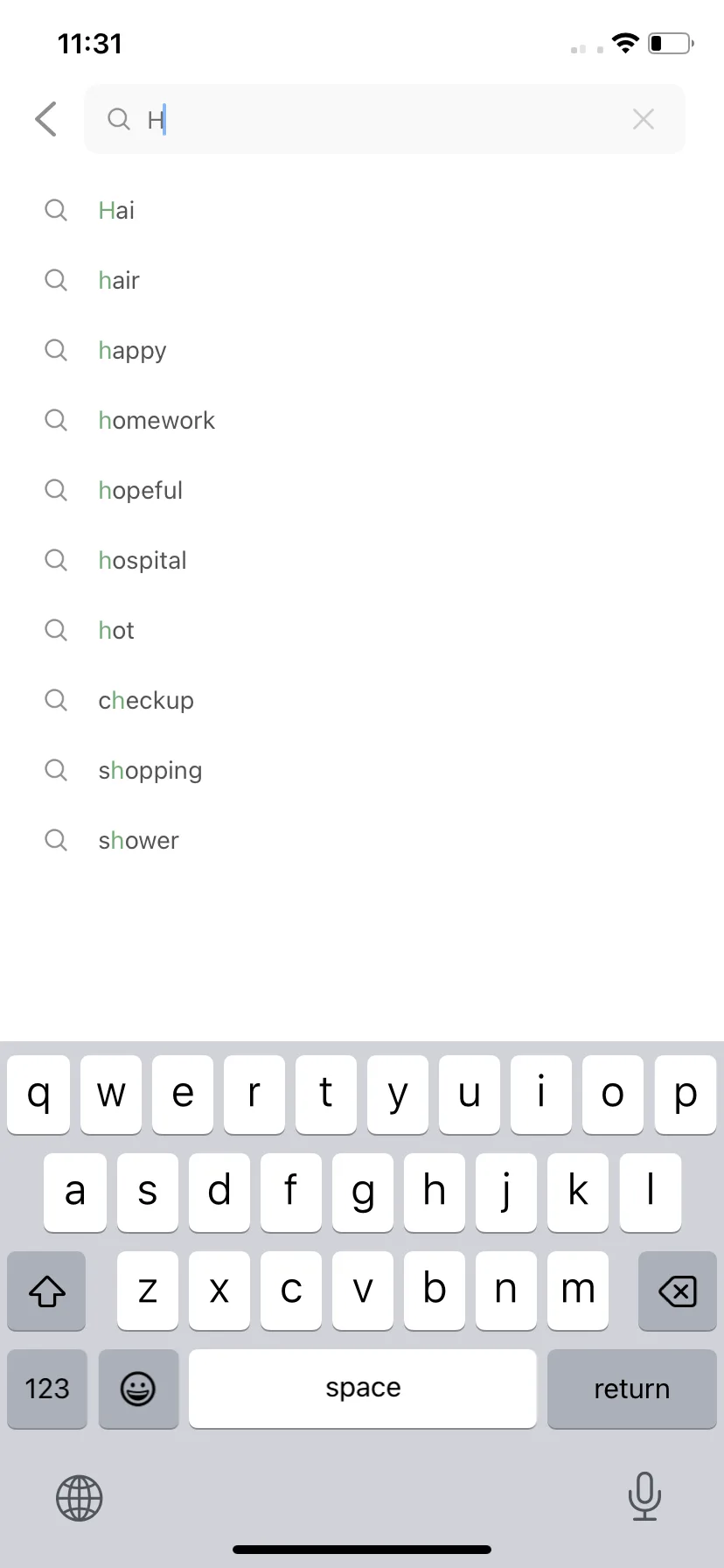This screenshot has height=1568, width=724.
Task: Tap the backspace delete key
Action: coord(678,1291)
